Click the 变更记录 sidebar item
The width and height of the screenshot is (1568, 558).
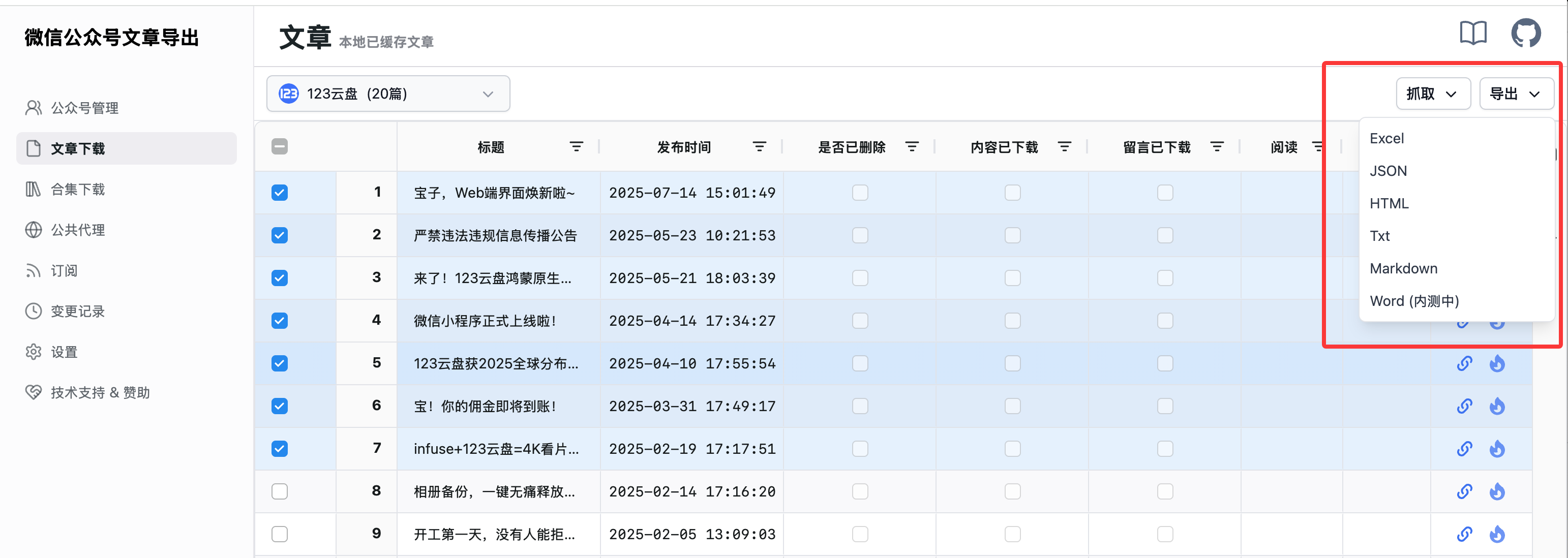(77, 311)
